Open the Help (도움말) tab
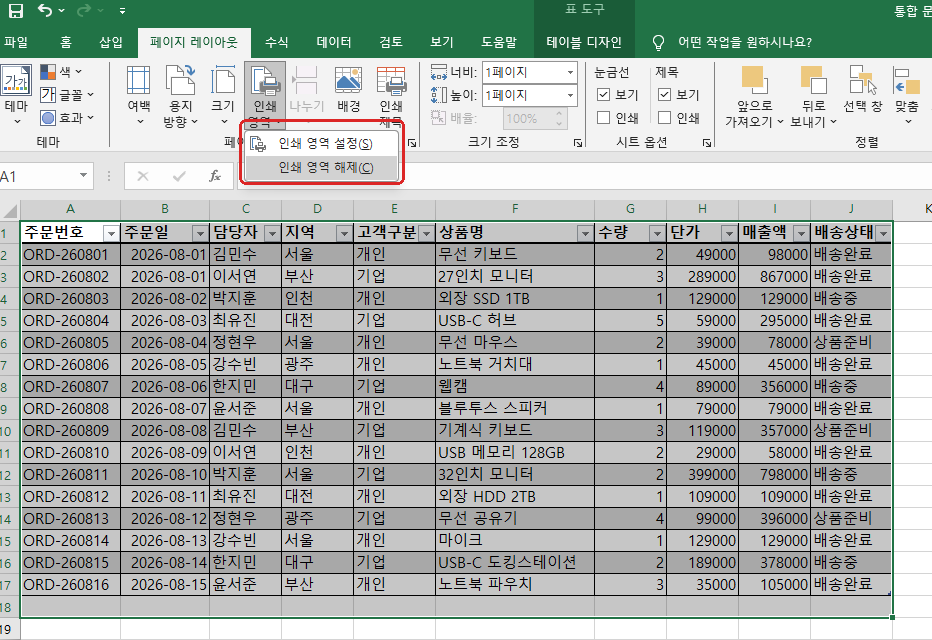Image resolution: width=932 pixels, height=640 pixels. [x=499, y=42]
